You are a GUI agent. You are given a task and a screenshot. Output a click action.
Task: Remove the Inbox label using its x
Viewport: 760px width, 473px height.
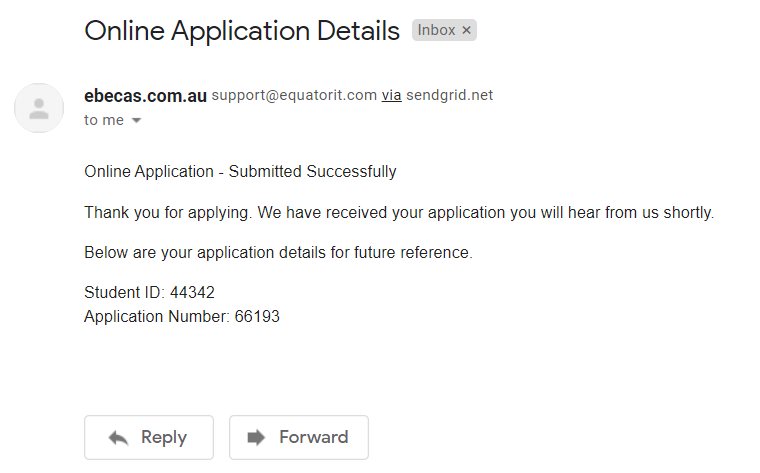click(x=466, y=30)
